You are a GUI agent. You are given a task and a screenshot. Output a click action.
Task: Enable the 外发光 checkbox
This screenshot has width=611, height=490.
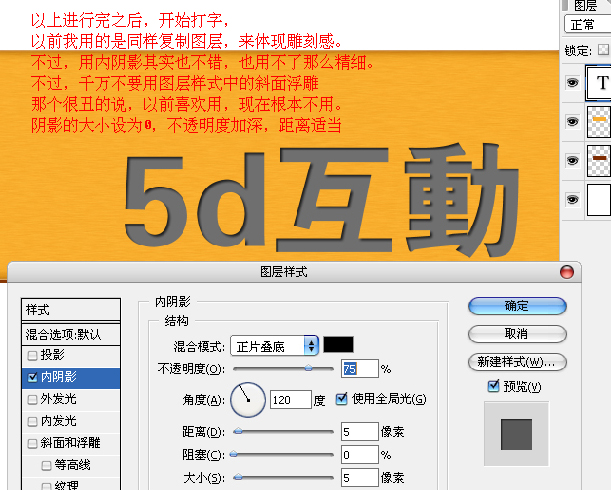(x=33, y=400)
